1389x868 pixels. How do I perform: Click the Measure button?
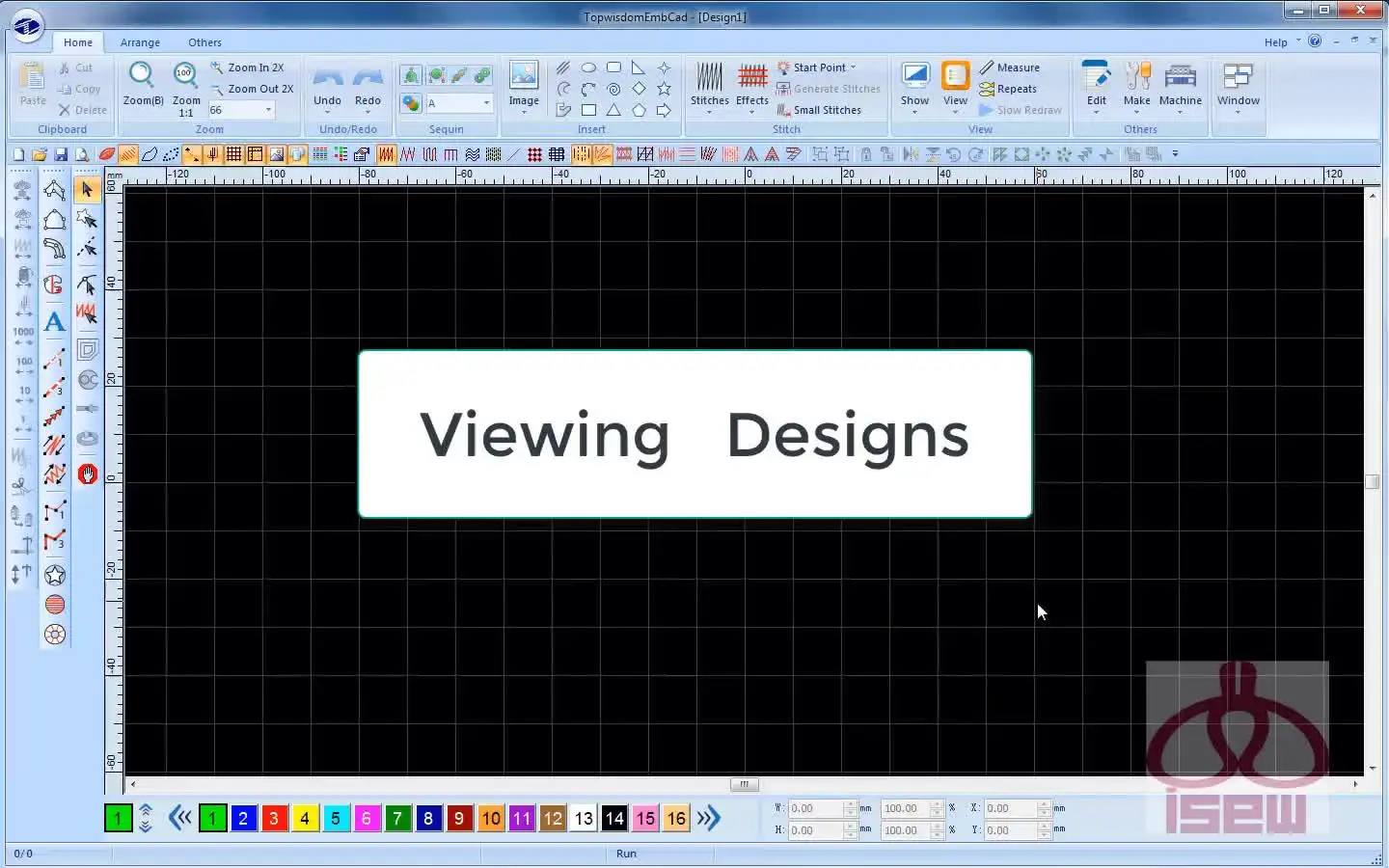click(x=1010, y=68)
